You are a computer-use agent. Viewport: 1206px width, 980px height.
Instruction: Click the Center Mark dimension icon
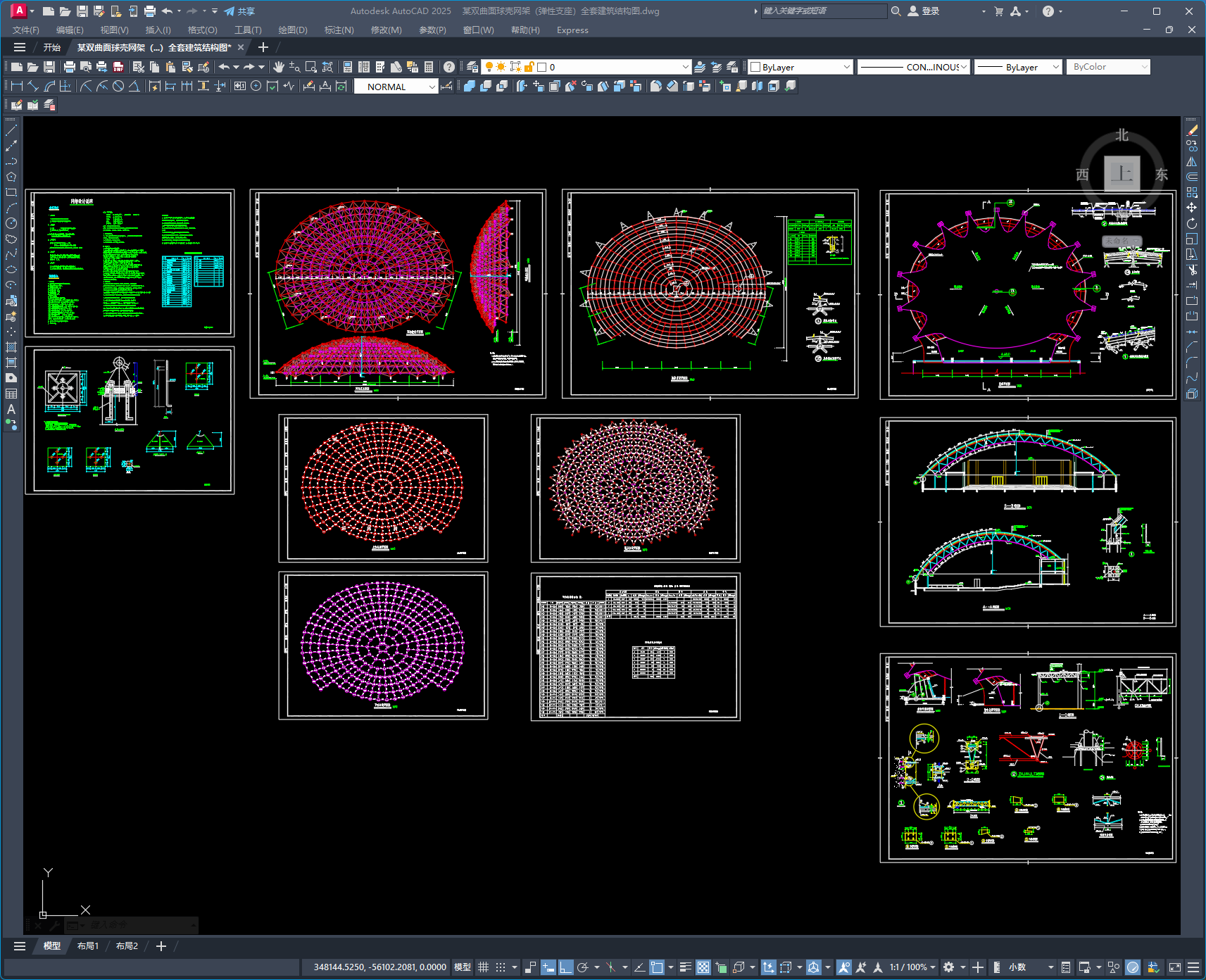click(256, 86)
